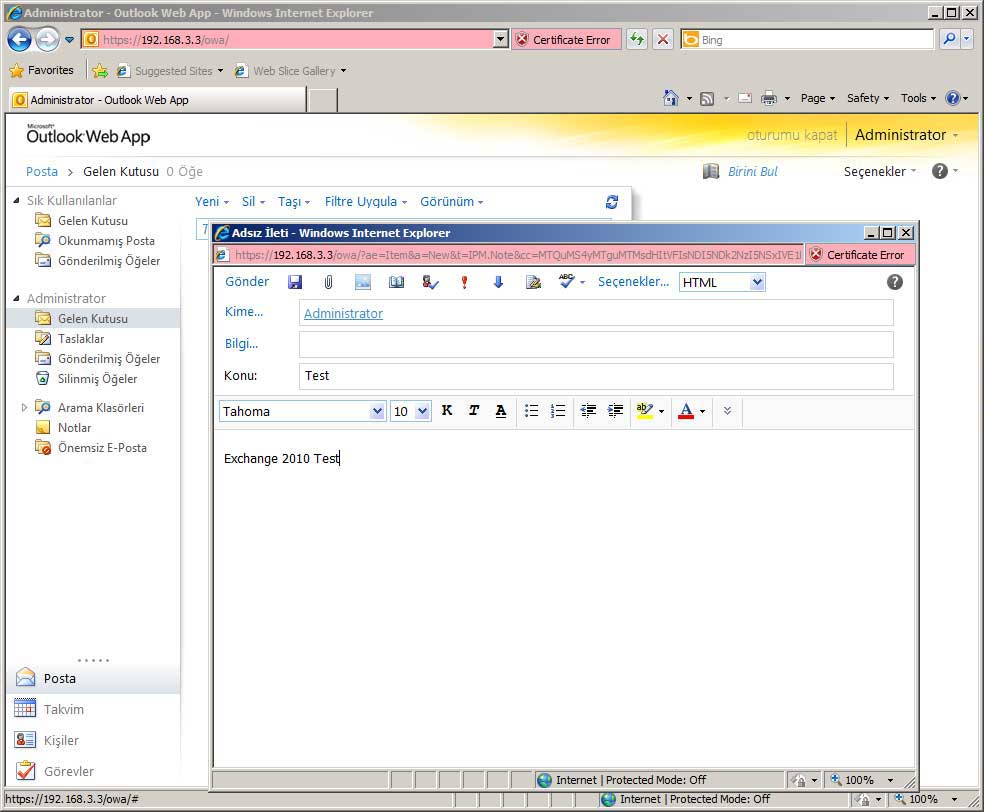984x812 pixels.
Task: Toggle italic formatting (T button)
Action: (x=474, y=411)
